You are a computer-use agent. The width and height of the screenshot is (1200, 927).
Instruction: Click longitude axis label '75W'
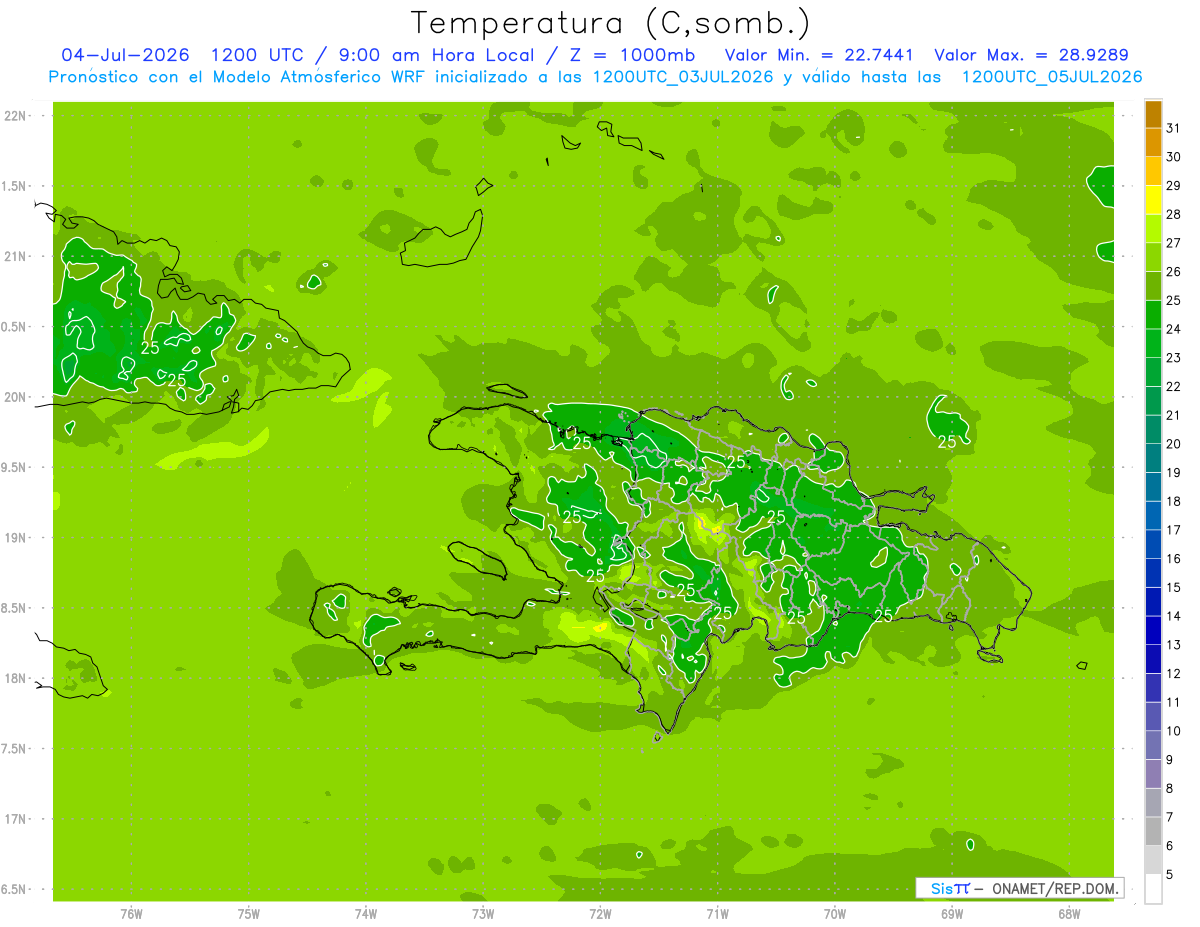(249, 913)
